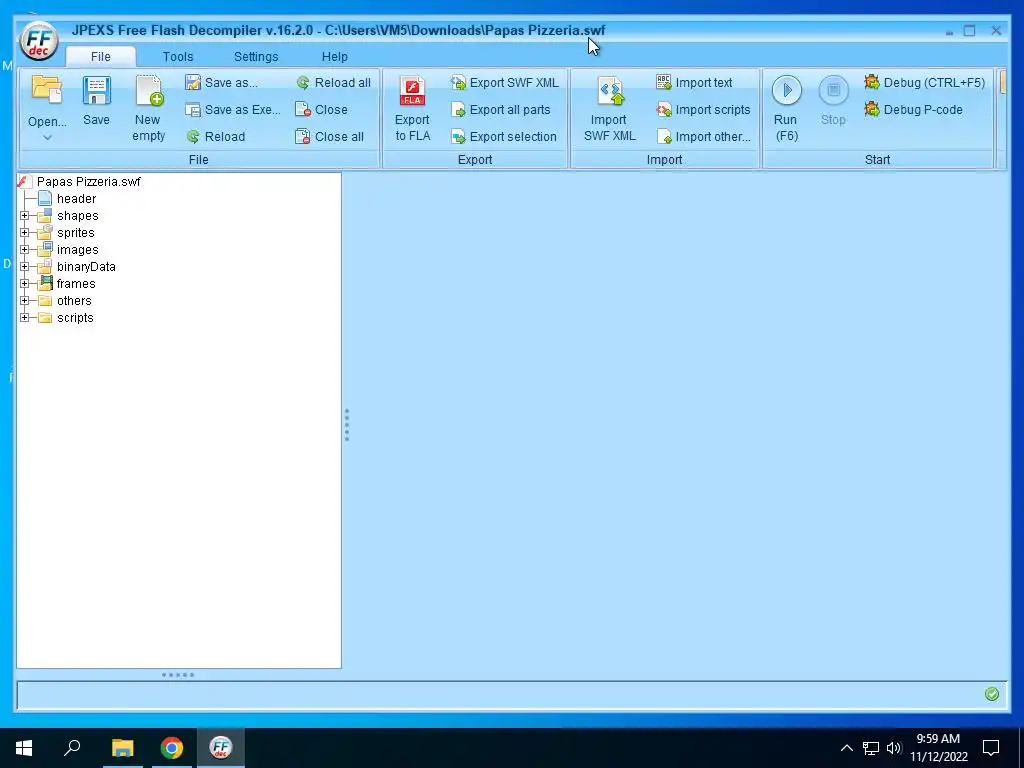Click the network tray icon

click(x=871, y=748)
